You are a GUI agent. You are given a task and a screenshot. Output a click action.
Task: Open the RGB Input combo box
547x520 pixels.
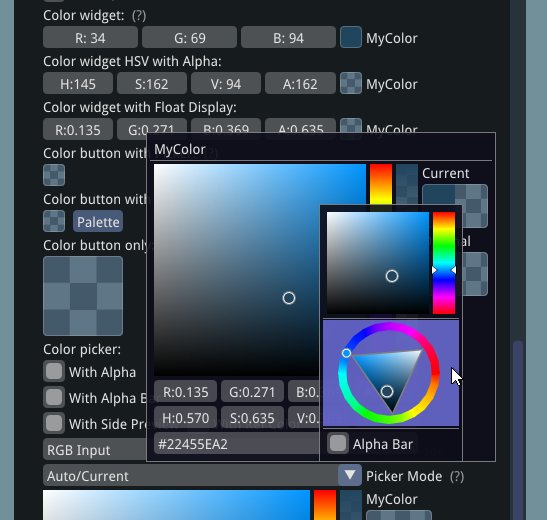pyautogui.click(x=95, y=450)
